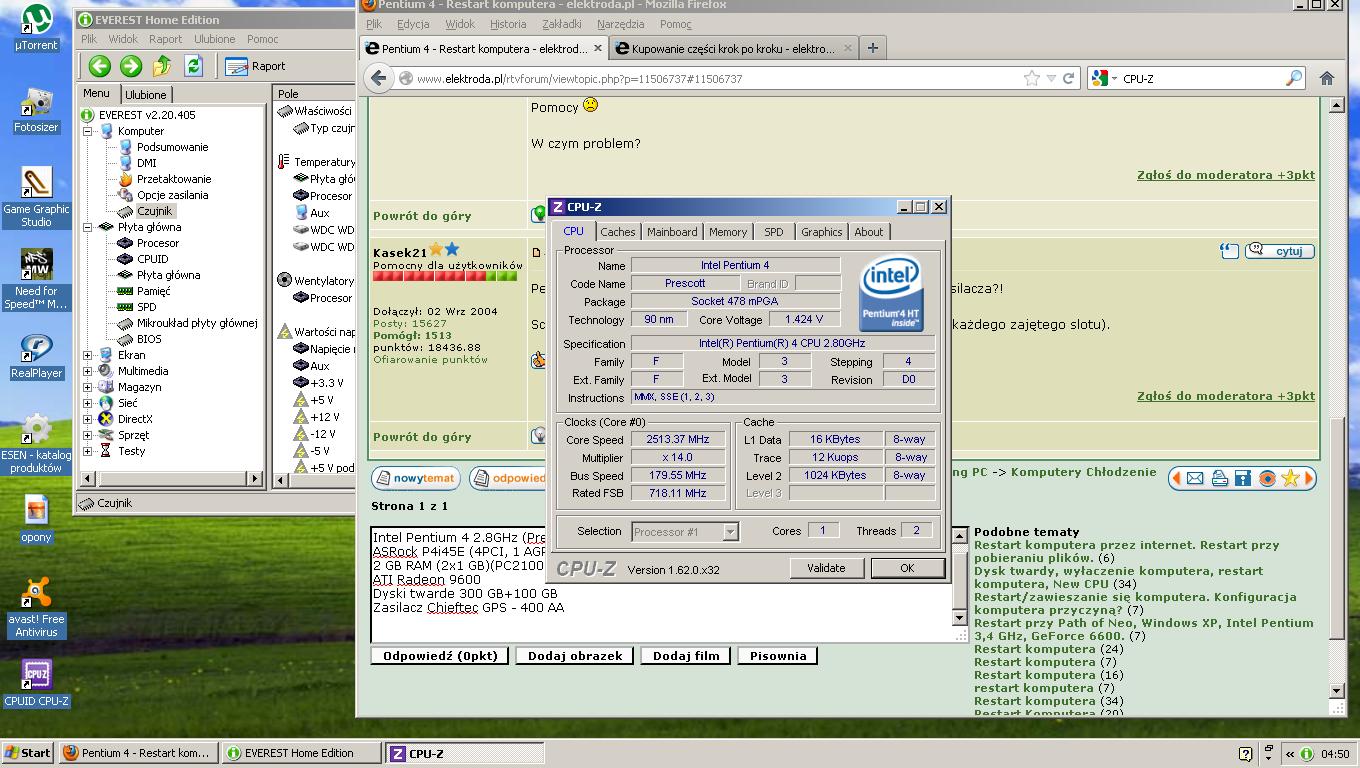Click the green Back arrow in EVEREST toolbar
Viewport: 1360px width, 768px height.
99,66
